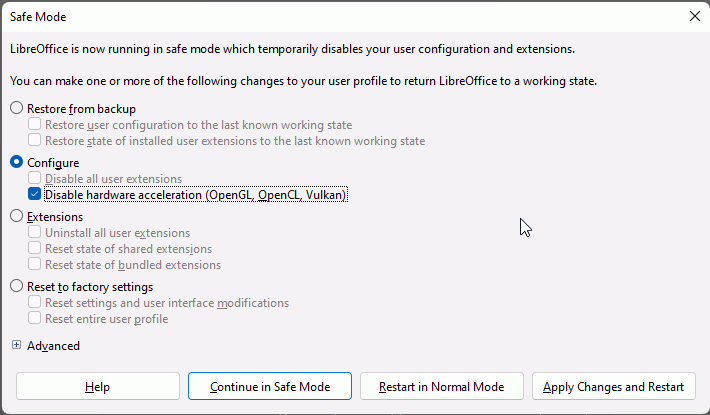710x415 pixels.
Task: Tick Restore user configuration to last working state
Action: [x=35, y=125]
